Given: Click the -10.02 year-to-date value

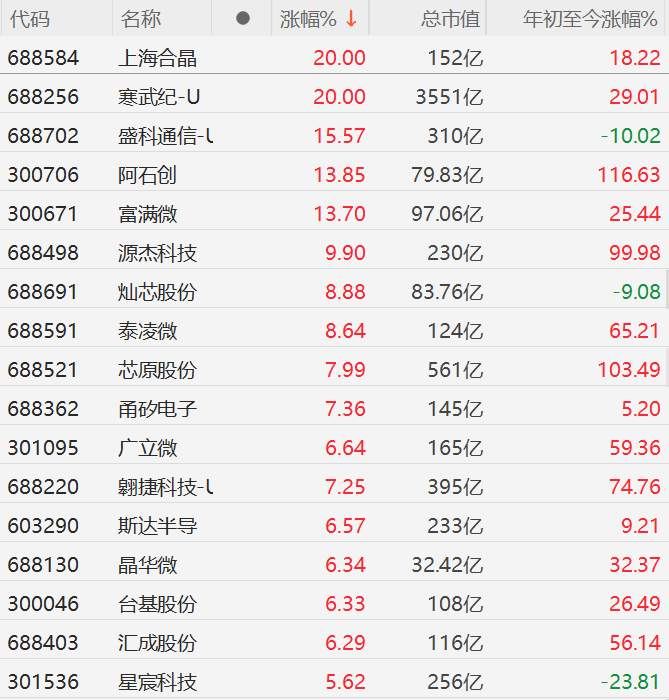Looking at the screenshot, I should [x=631, y=136].
